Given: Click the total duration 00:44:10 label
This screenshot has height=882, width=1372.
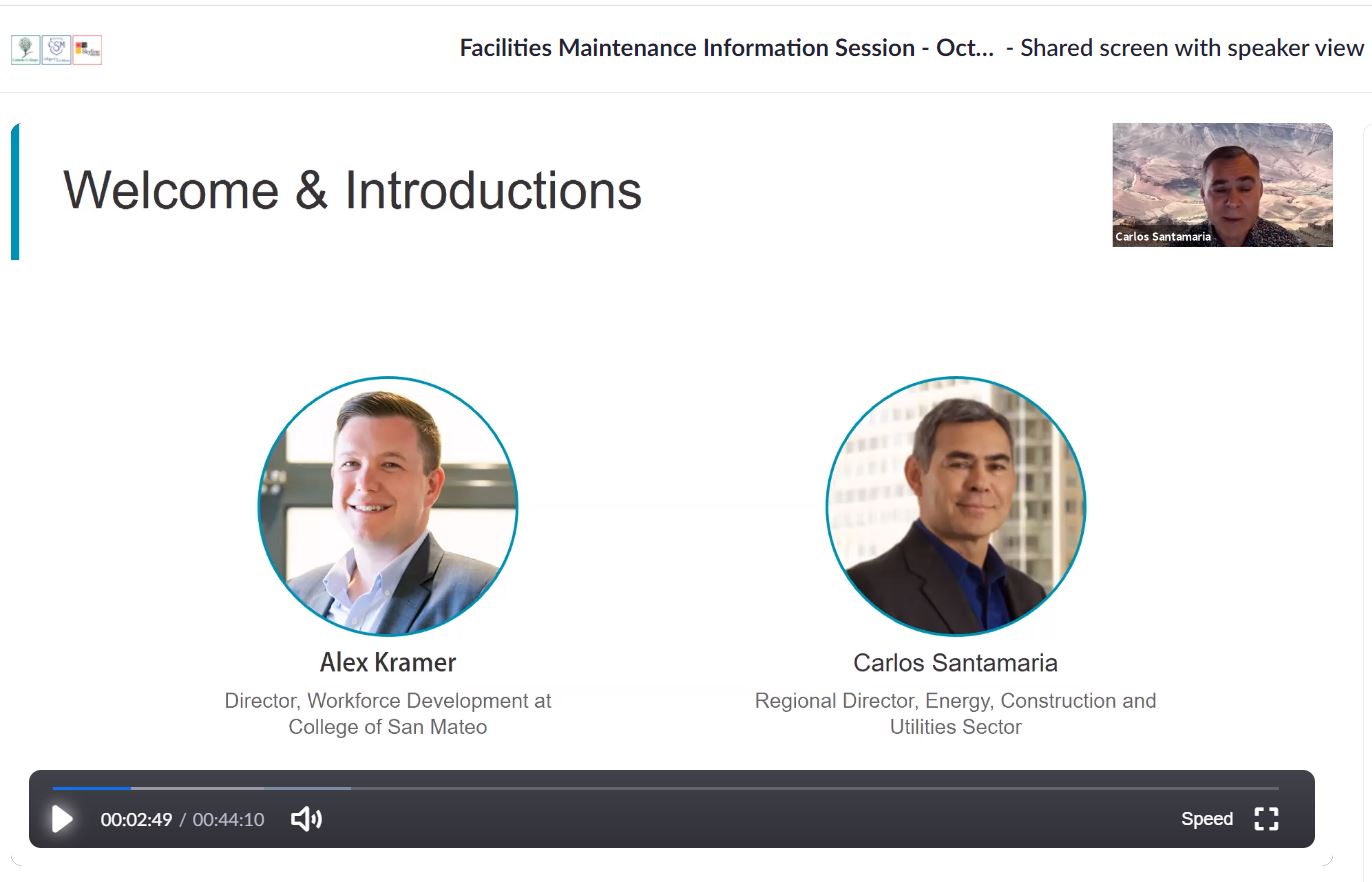Looking at the screenshot, I should coord(228,820).
